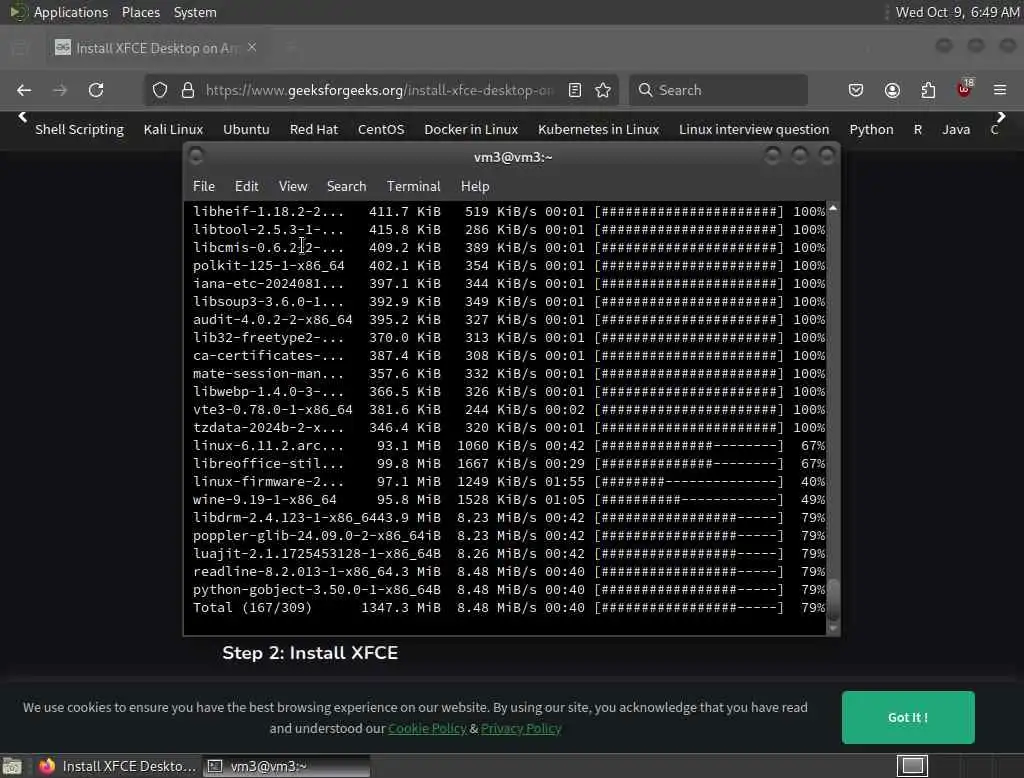This screenshot has height=778, width=1024.
Task: Open the Privacy Policy link
Action: tap(520, 728)
